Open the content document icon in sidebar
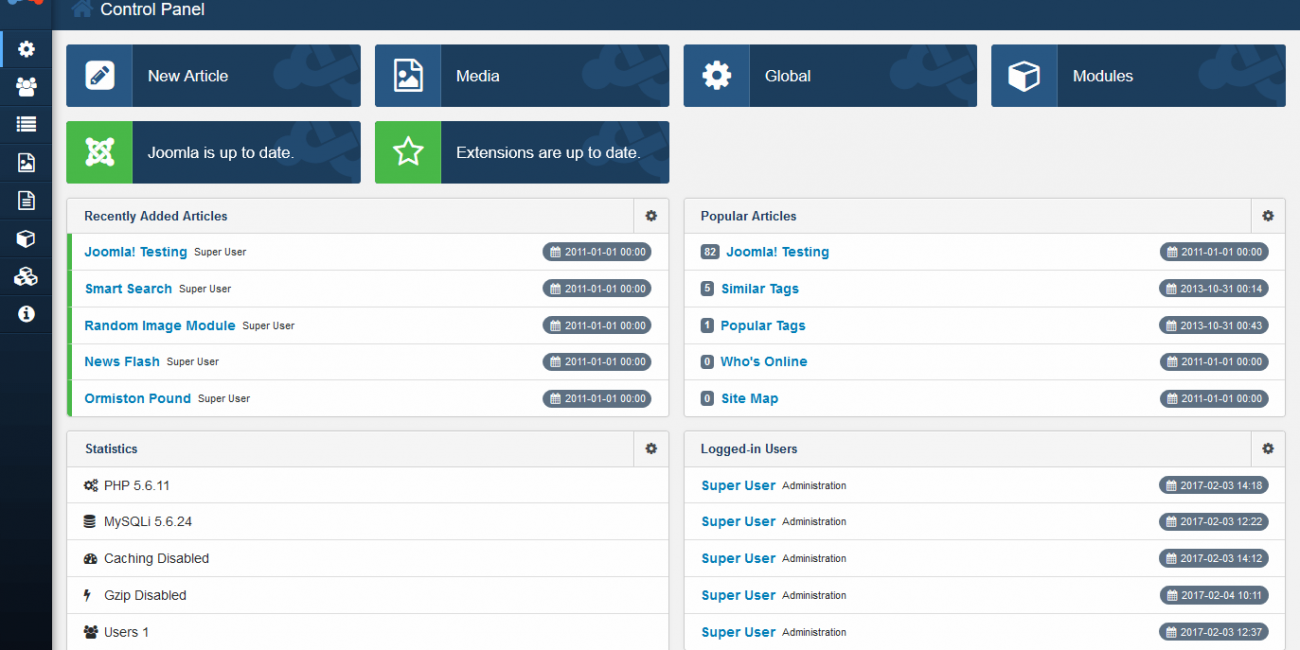The width and height of the screenshot is (1300, 650). (26, 201)
